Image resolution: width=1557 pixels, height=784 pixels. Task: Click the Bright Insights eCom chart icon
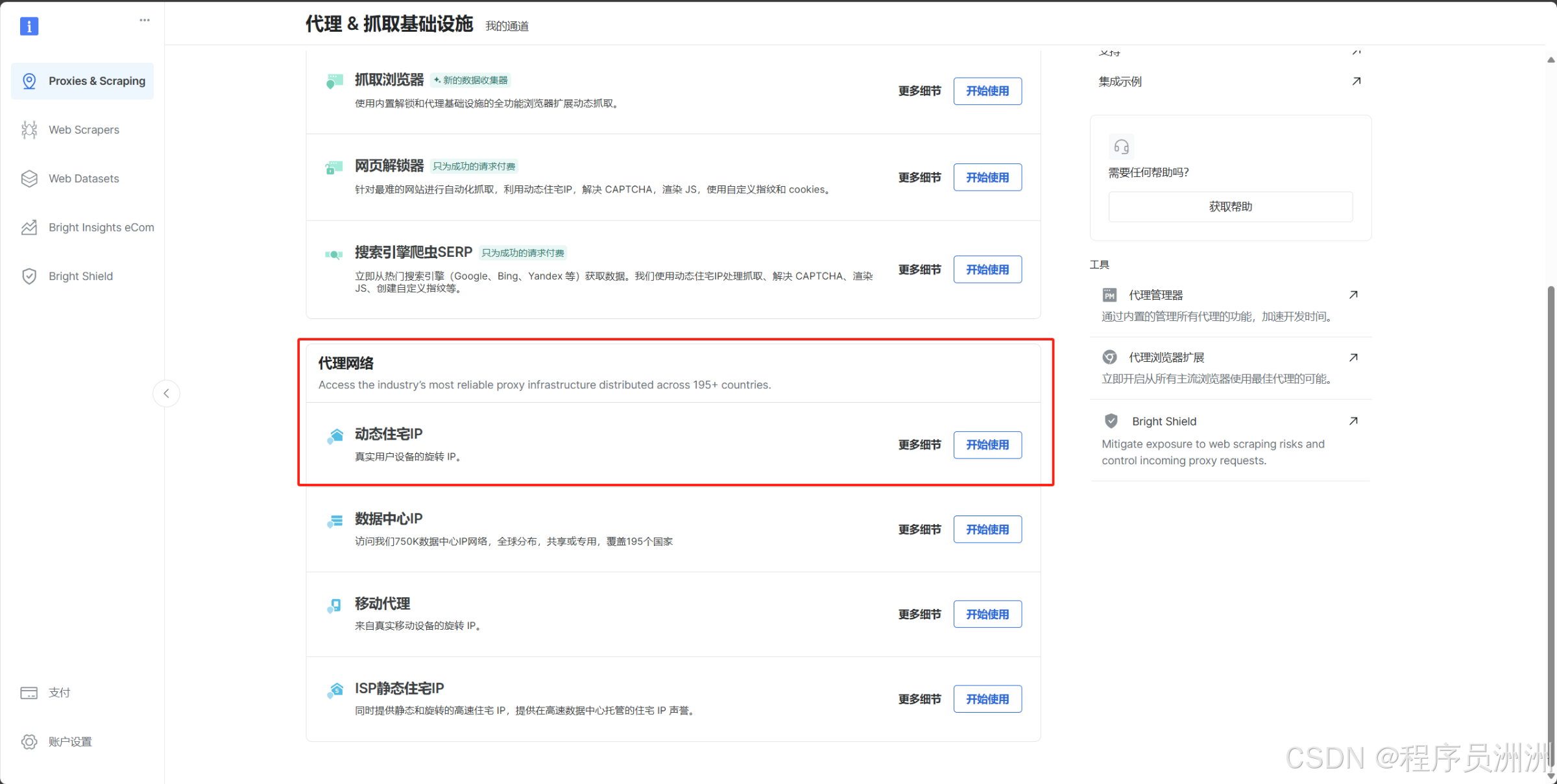tap(29, 228)
